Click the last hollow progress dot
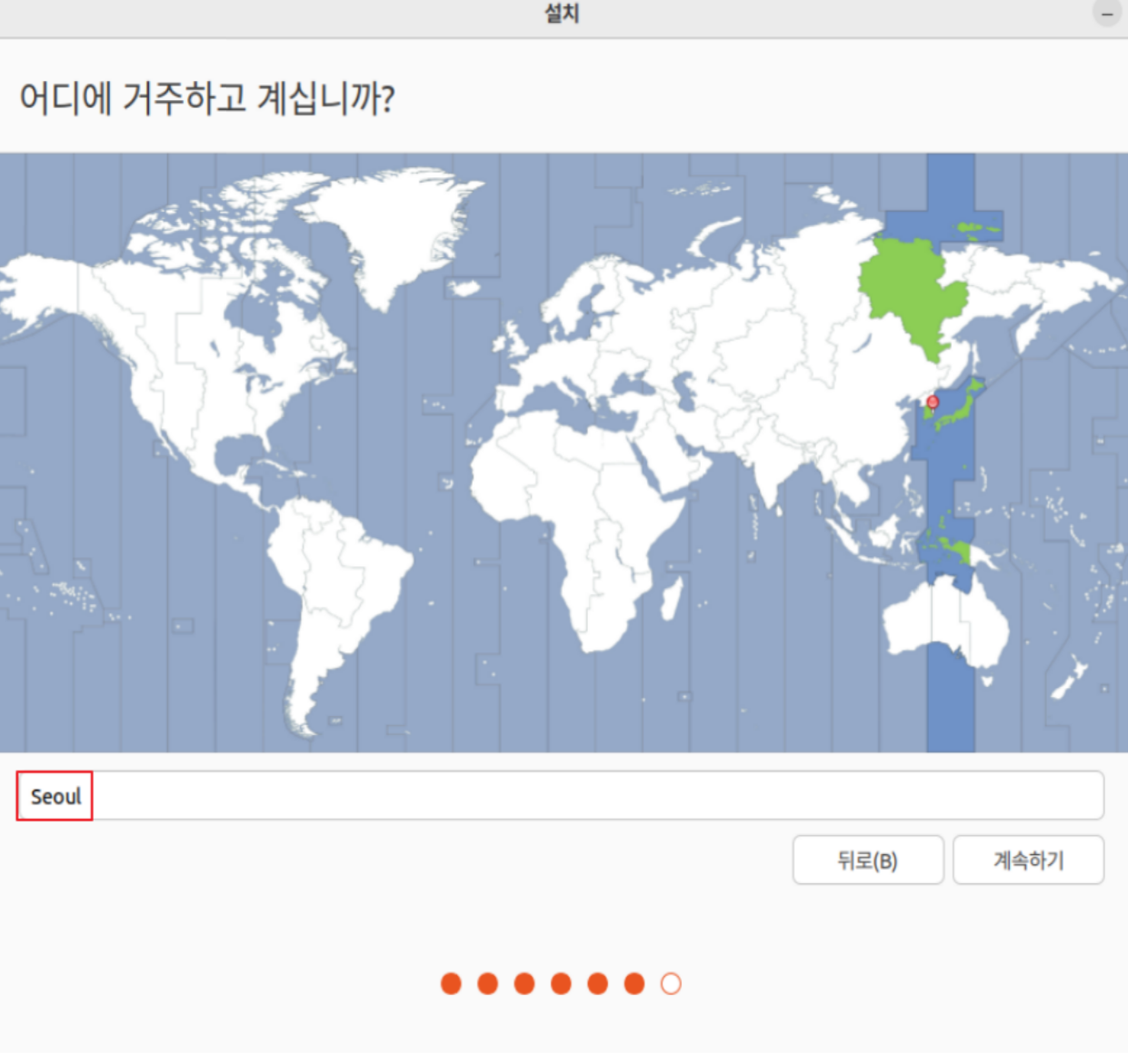This screenshot has width=1128, height=1064. (670, 983)
